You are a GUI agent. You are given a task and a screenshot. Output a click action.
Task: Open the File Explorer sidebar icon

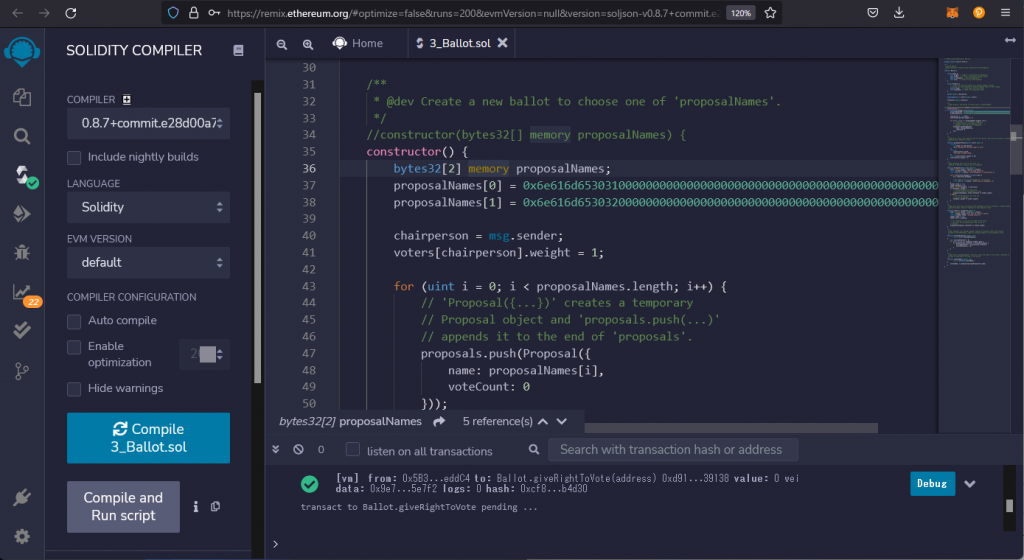pyautogui.click(x=21, y=97)
